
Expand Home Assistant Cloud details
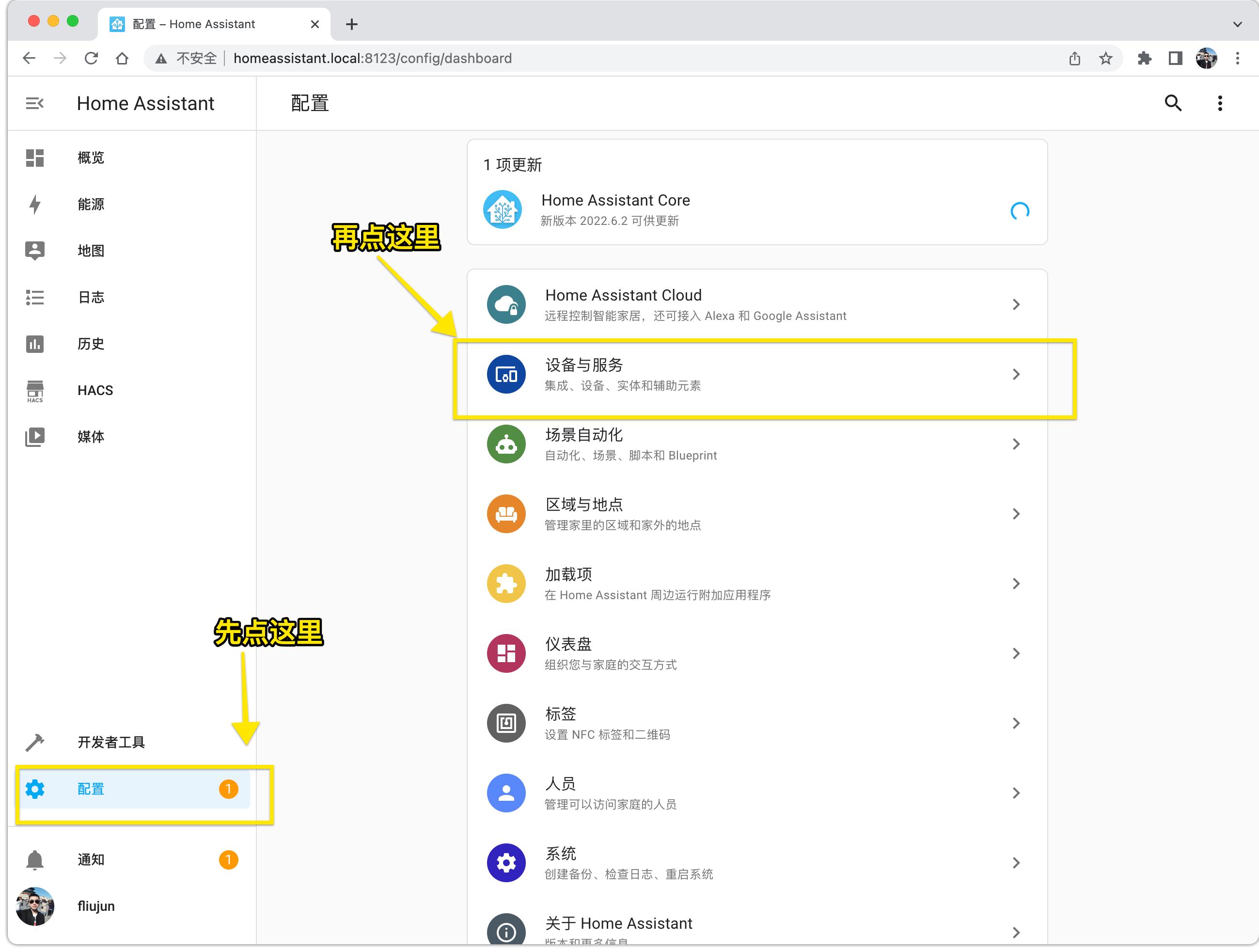click(1017, 304)
